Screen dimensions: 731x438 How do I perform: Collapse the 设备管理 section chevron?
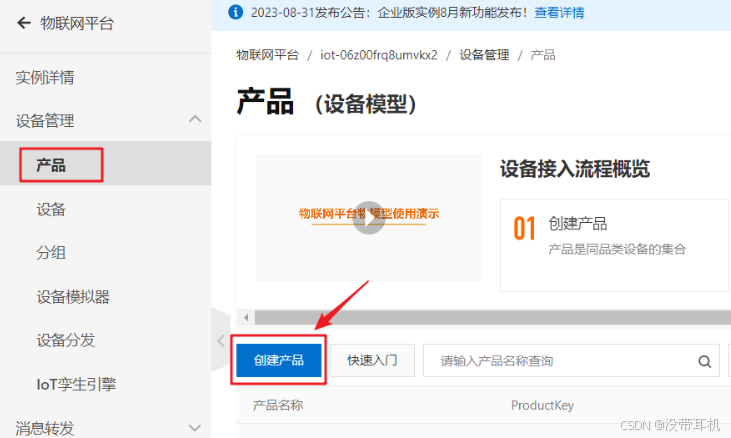[195, 119]
